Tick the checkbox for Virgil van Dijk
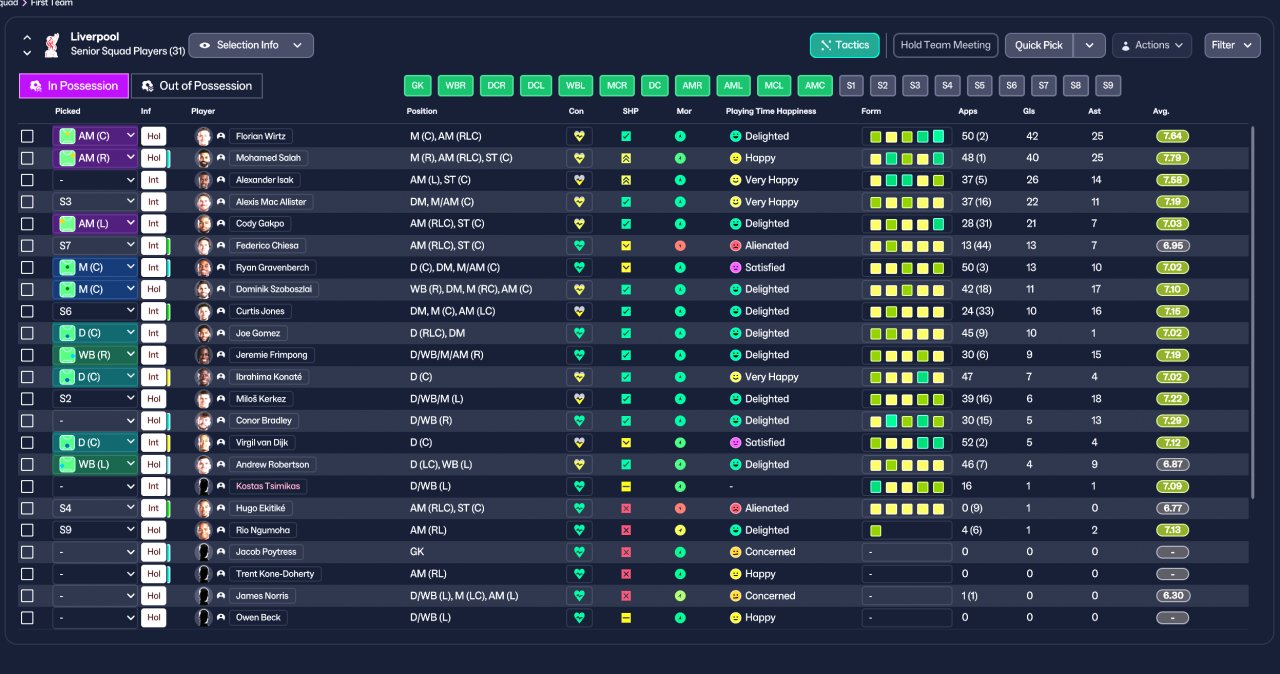The height and width of the screenshot is (674, 1280). pyautogui.click(x=27, y=442)
